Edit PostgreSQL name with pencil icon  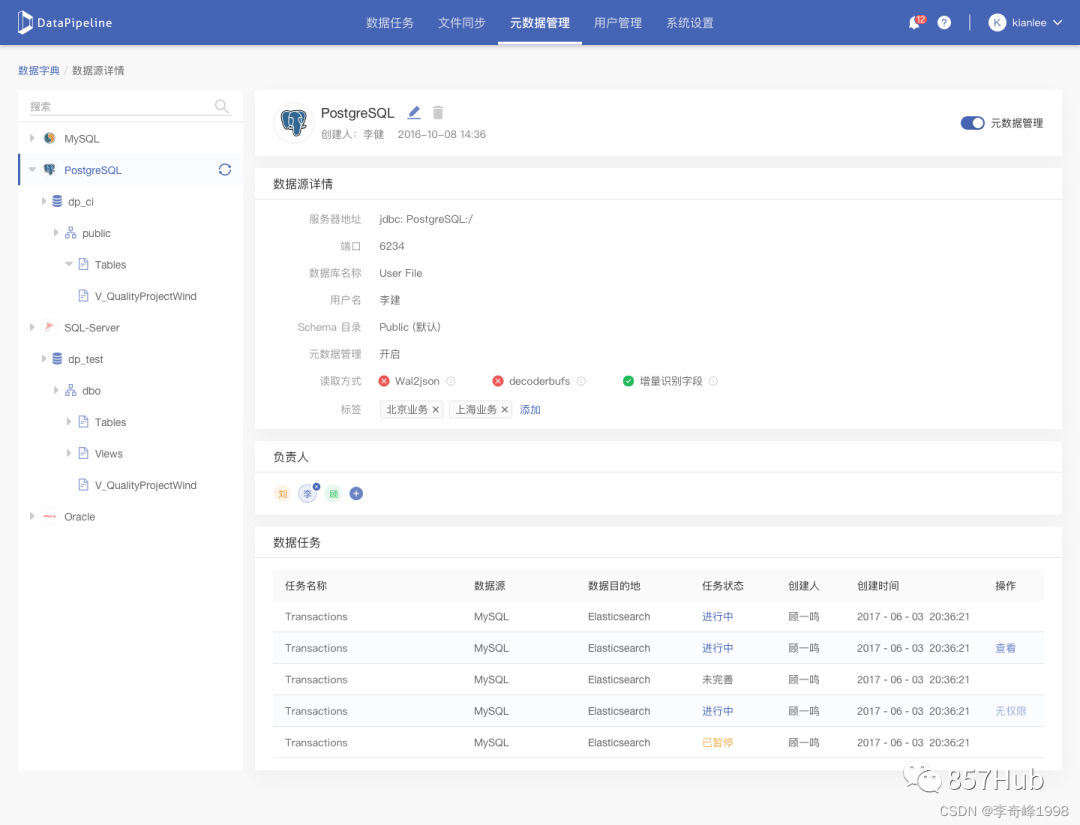tap(414, 112)
